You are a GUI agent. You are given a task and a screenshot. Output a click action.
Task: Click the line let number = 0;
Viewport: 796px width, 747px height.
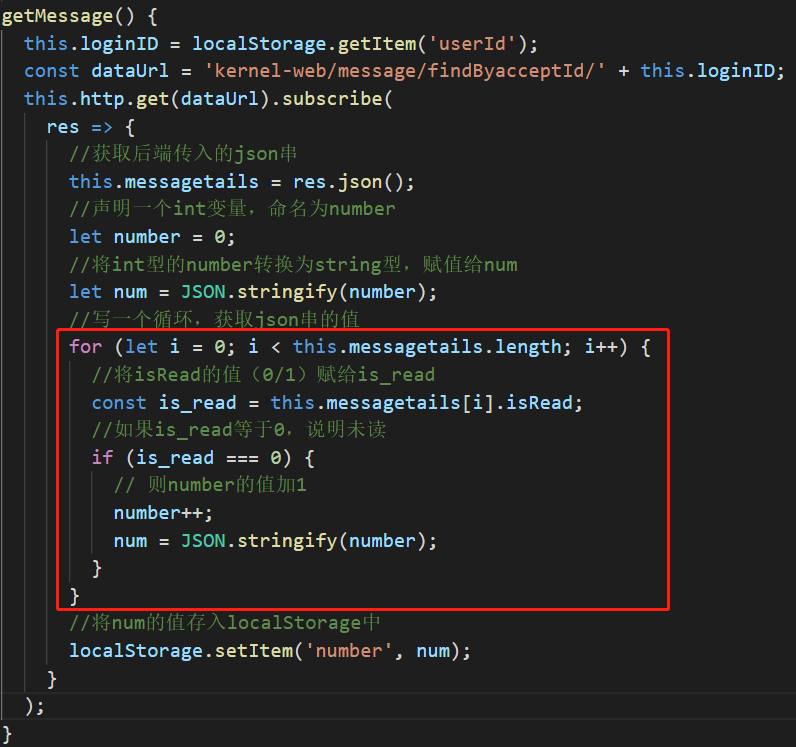click(x=152, y=237)
